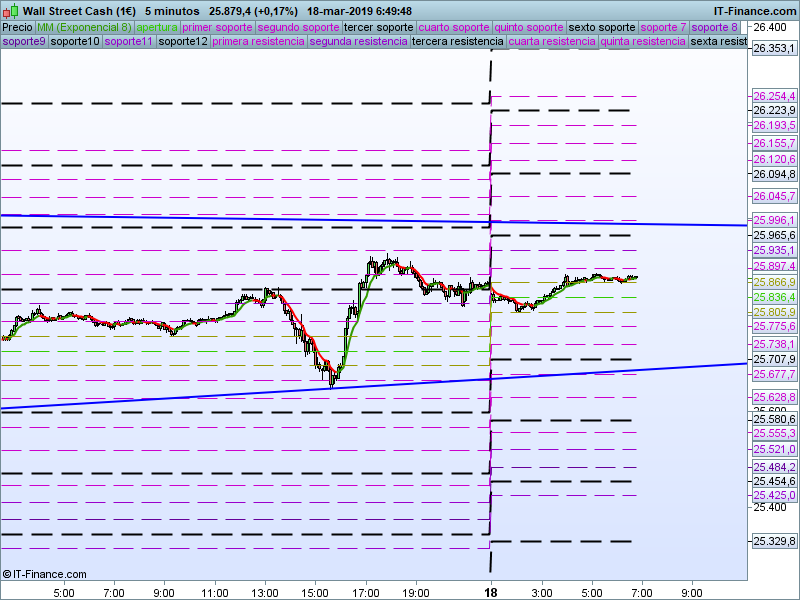
Task: Select the Precio indicator label
Action: pos(17,27)
